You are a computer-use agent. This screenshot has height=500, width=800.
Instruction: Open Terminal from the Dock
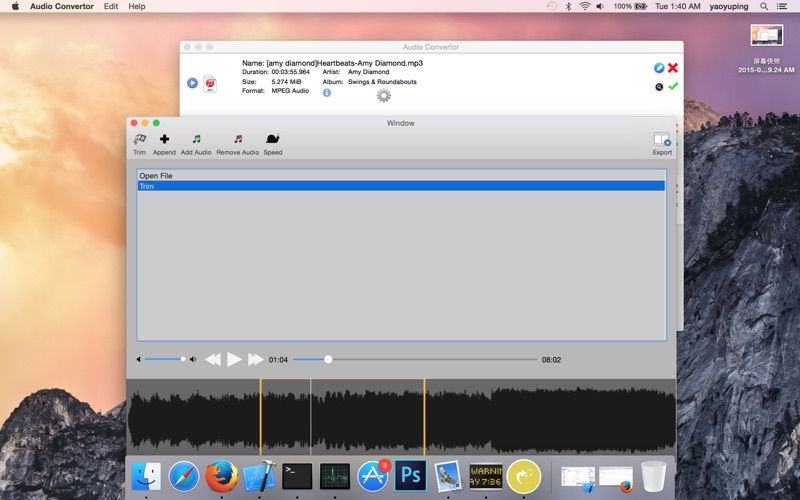tap(297, 476)
